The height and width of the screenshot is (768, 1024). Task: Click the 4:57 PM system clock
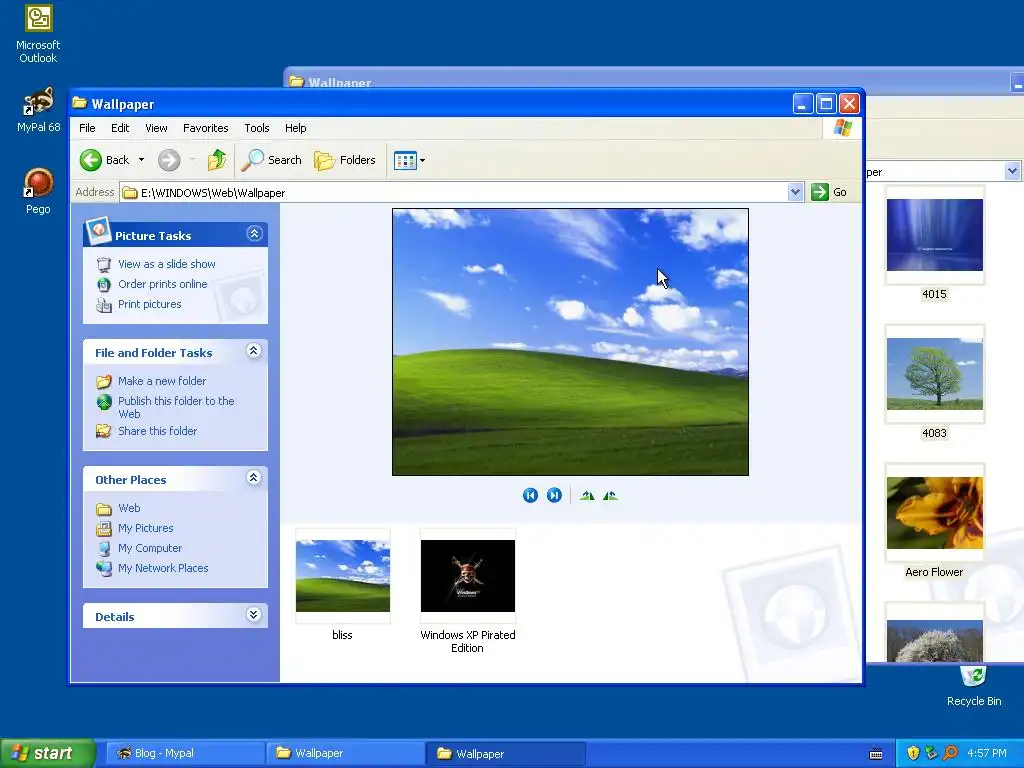[987, 754]
